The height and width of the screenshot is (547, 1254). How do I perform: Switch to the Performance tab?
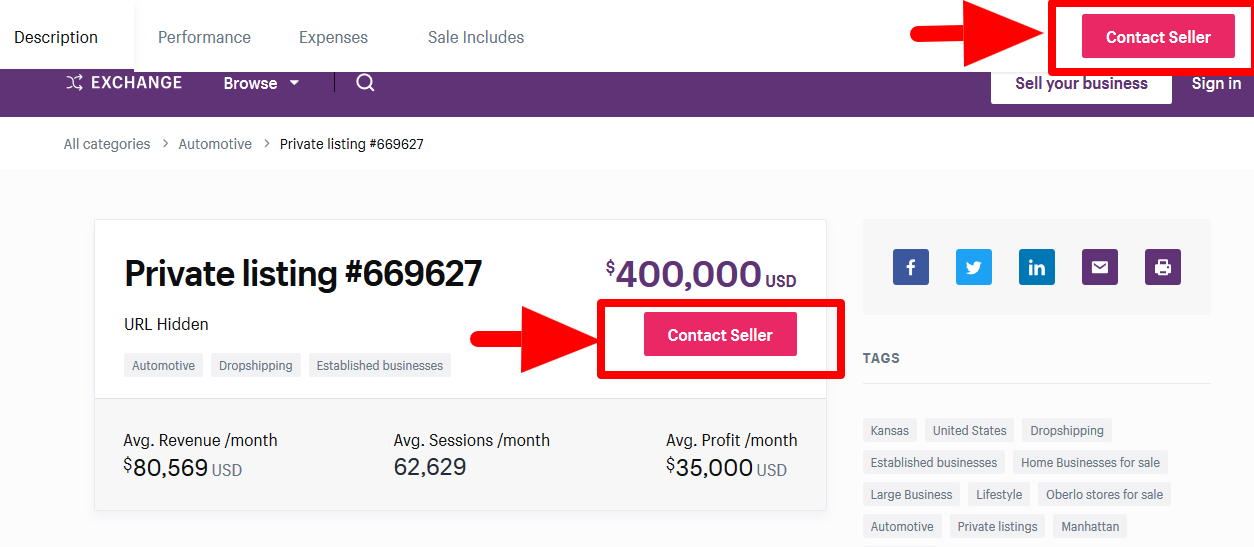204,37
